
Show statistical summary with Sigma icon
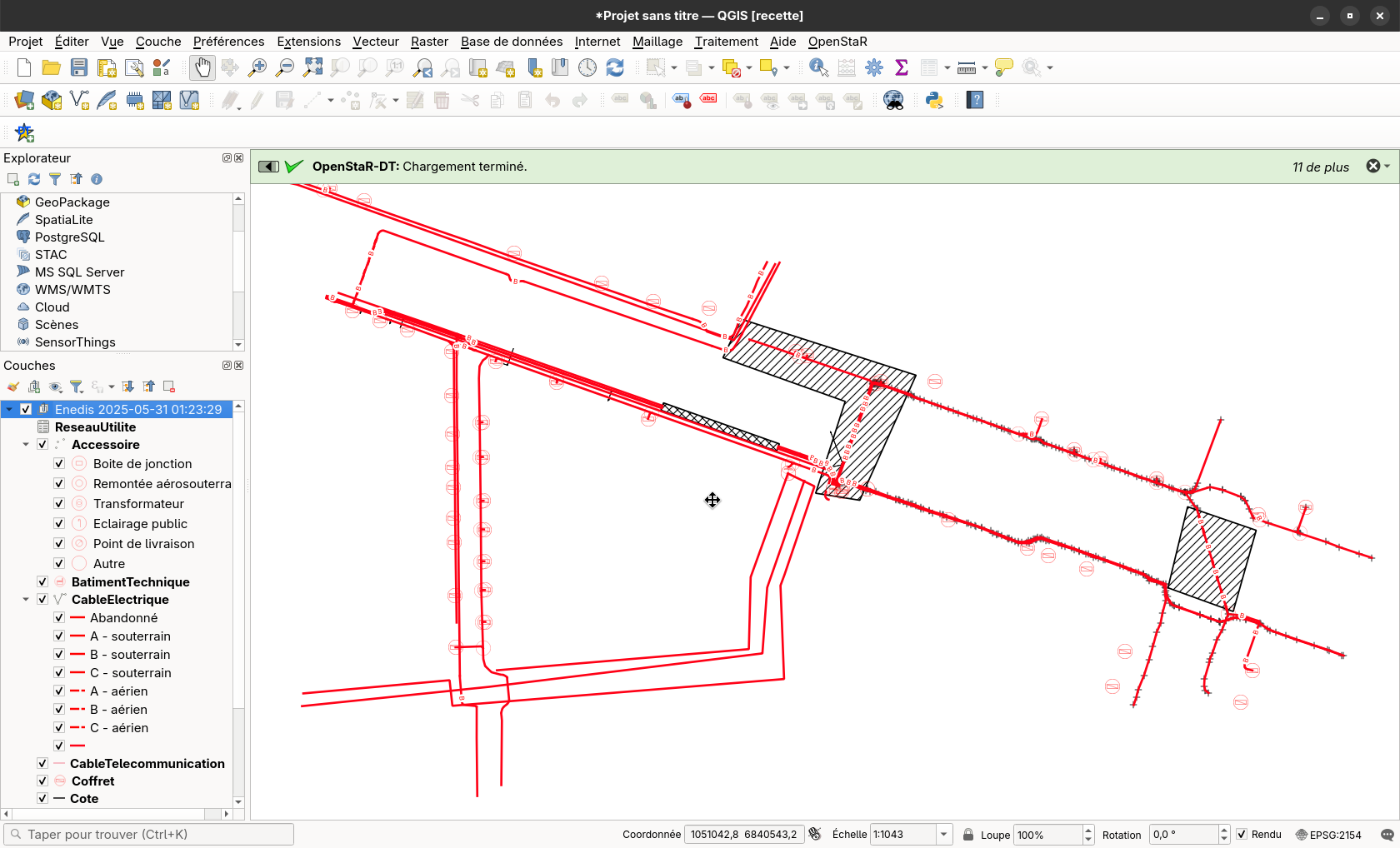[x=901, y=67]
